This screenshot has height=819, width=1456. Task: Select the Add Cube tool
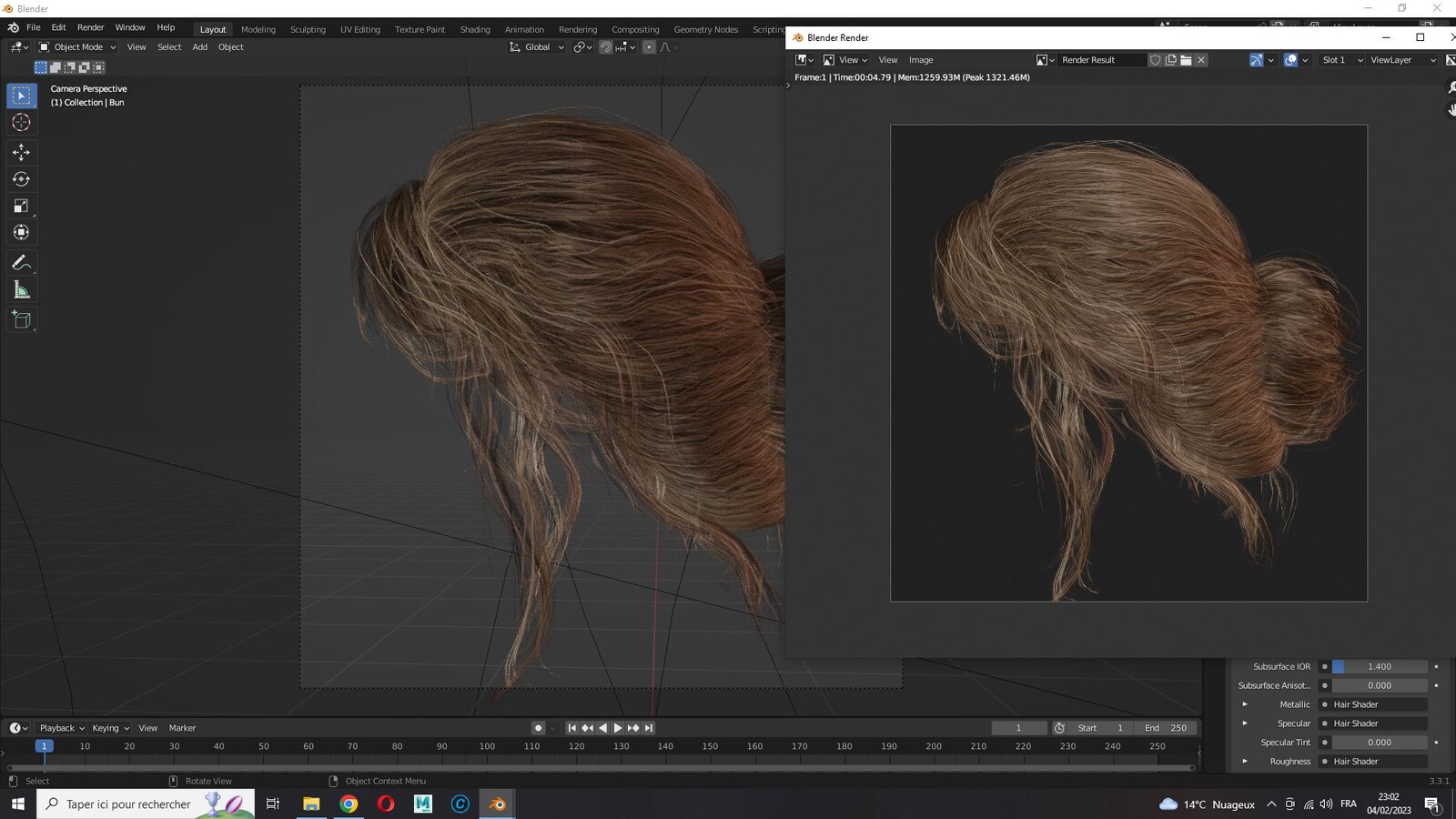[21, 319]
